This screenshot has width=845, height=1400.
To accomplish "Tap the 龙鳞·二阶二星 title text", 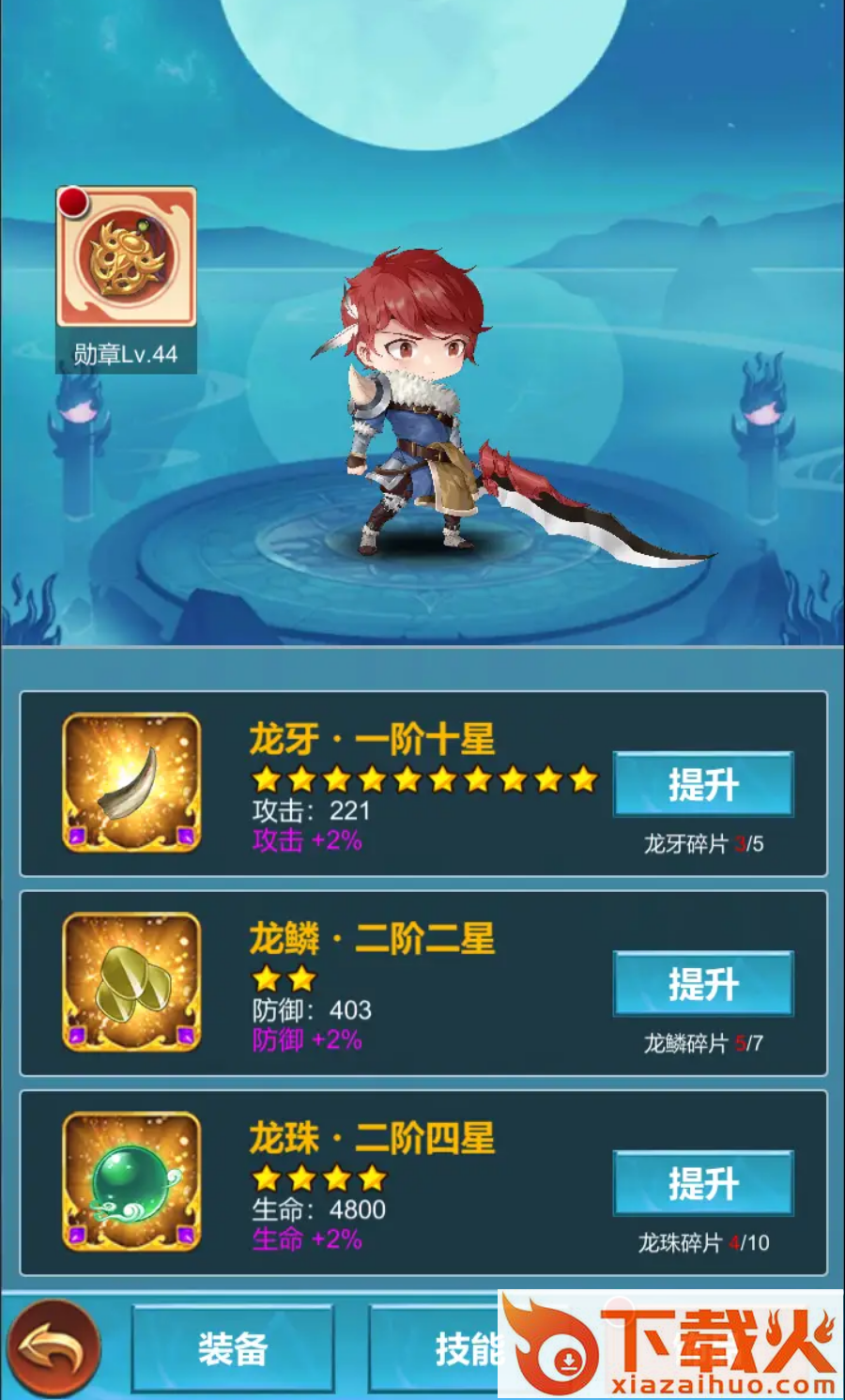I will pyautogui.click(x=372, y=939).
